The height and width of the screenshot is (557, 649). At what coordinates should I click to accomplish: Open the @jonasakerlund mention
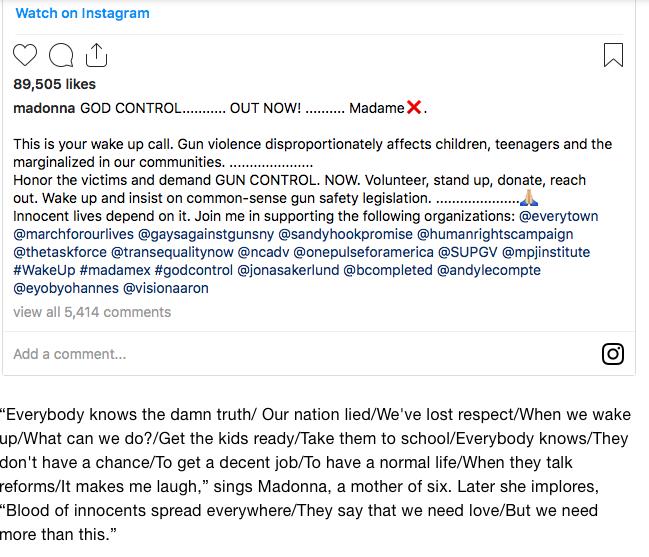(x=288, y=270)
